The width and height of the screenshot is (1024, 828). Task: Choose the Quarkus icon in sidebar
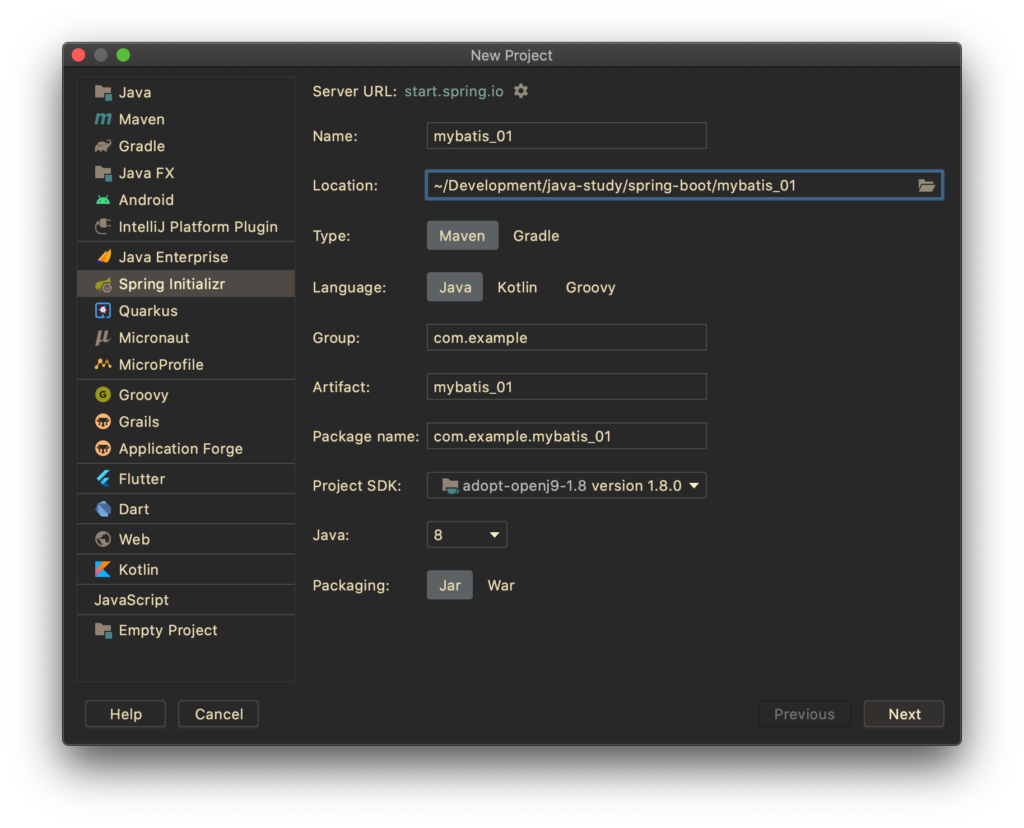pos(103,311)
